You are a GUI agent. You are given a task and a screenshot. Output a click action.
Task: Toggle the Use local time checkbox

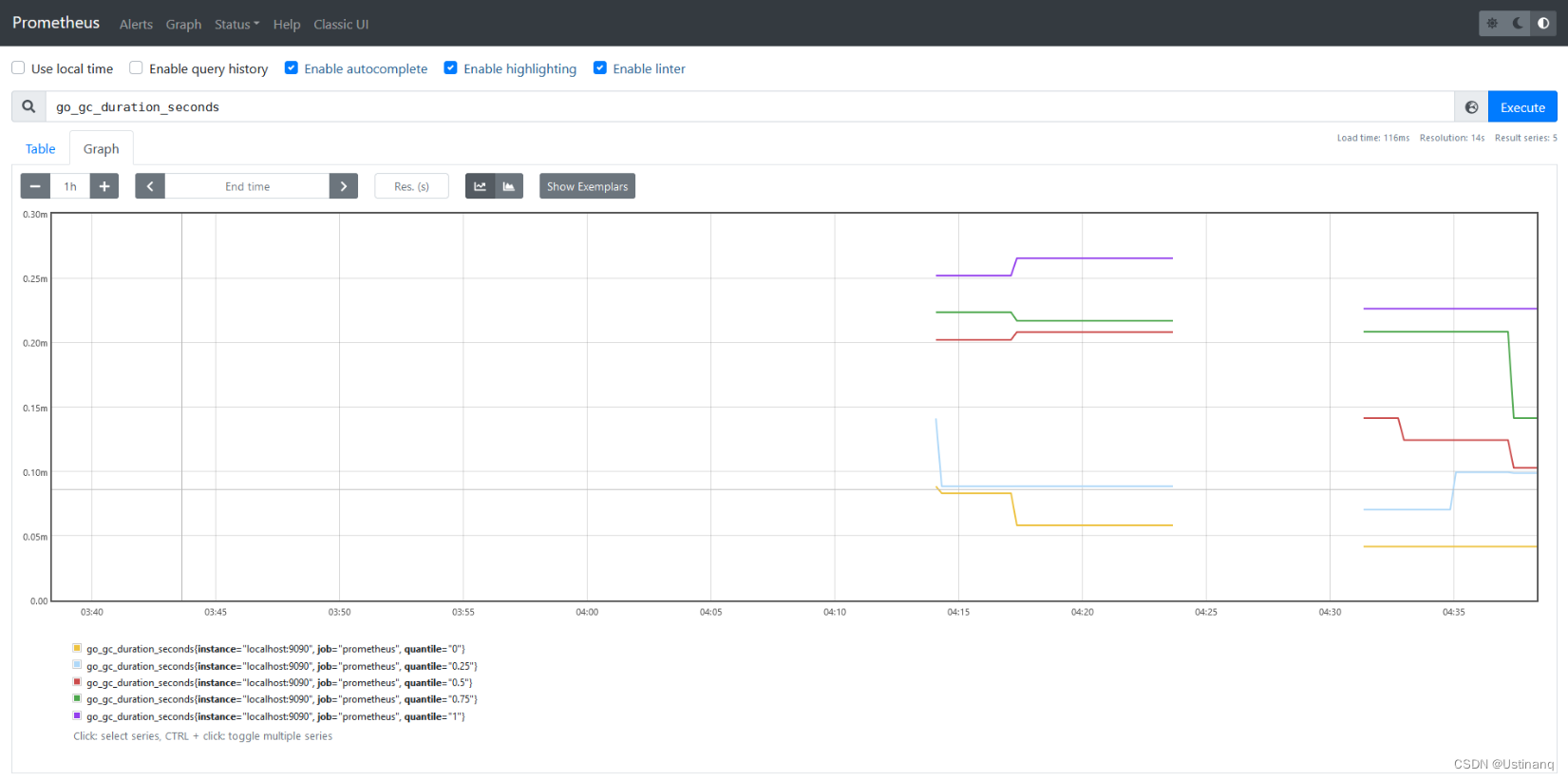click(x=18, y=67)
